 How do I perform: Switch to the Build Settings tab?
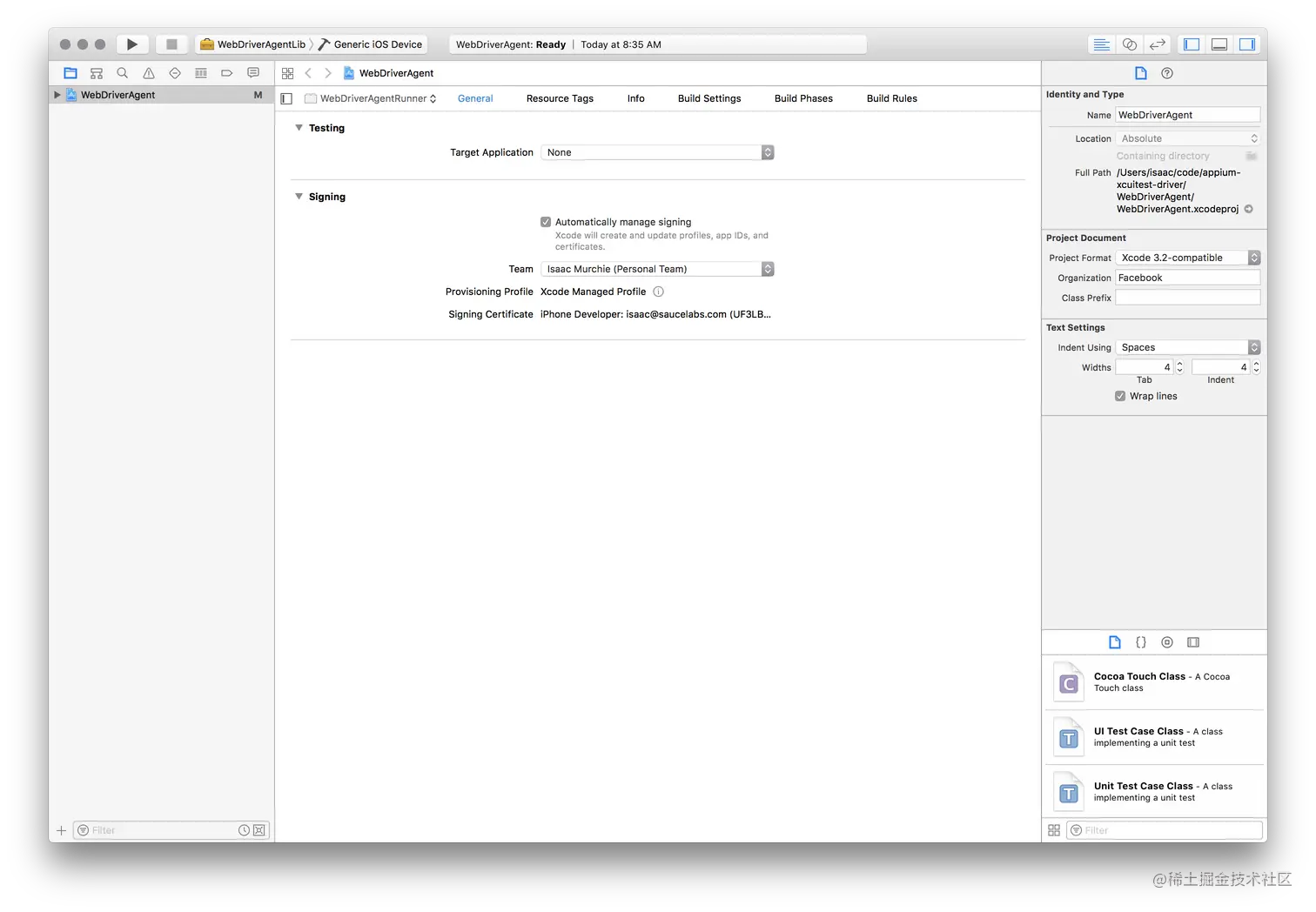(x=709, y=99)
